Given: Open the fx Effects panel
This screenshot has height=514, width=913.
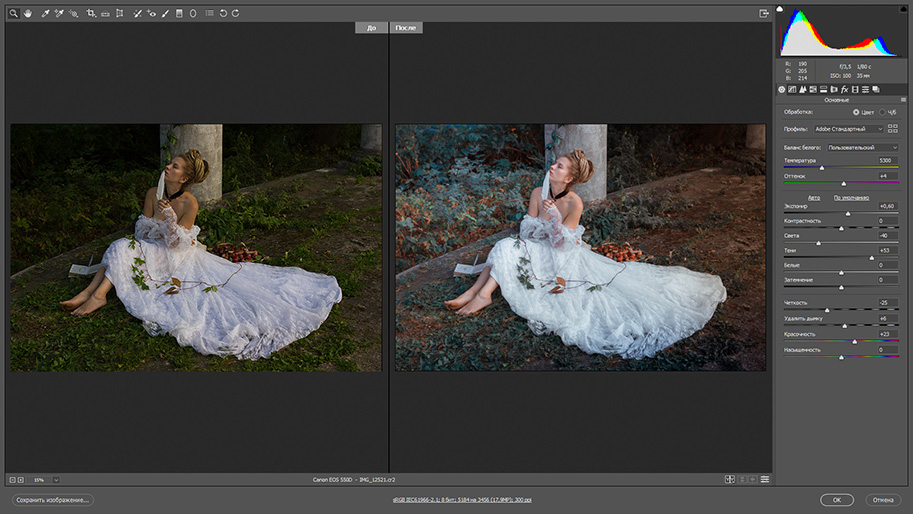Looking at the screenshot, I should click(x=844, y=89).
